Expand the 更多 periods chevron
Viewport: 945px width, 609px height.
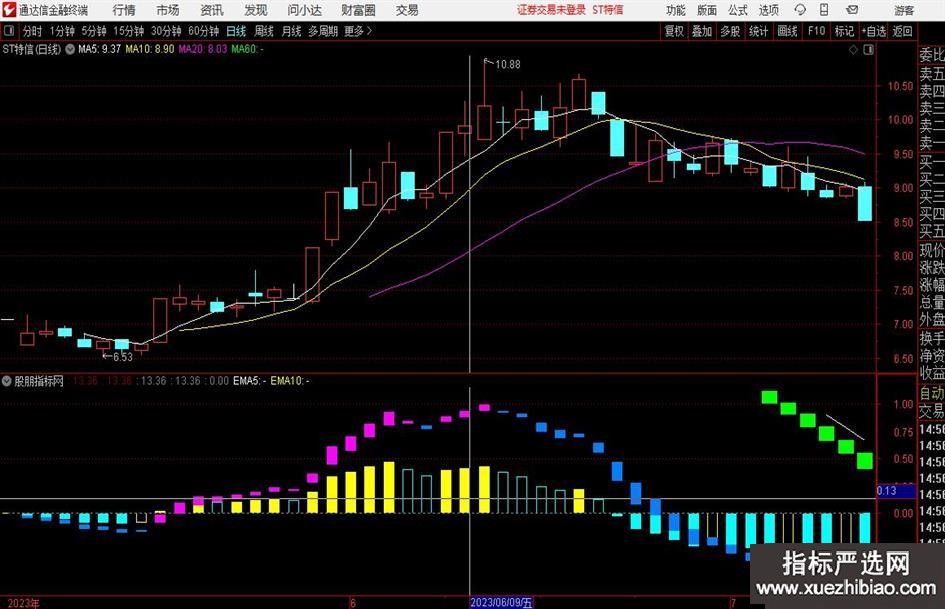359,31
